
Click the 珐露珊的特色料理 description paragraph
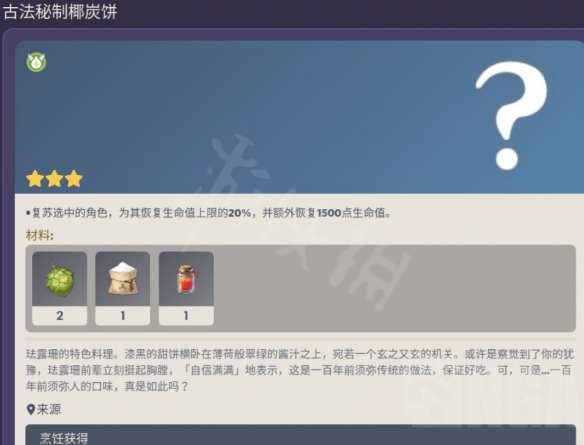(300, 370)
